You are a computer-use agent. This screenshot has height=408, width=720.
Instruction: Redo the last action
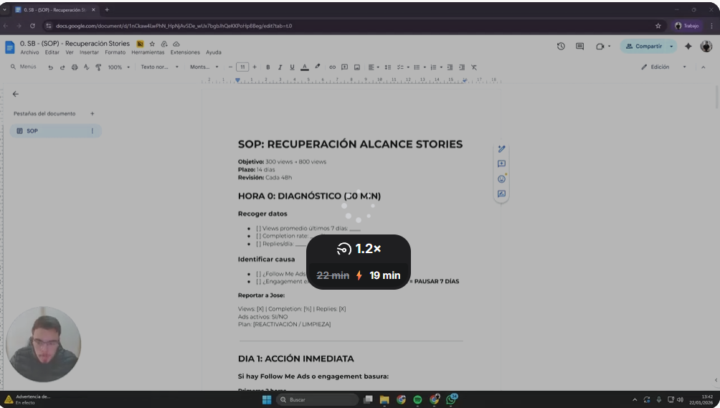pyautogui.click(x=62, y=67)
